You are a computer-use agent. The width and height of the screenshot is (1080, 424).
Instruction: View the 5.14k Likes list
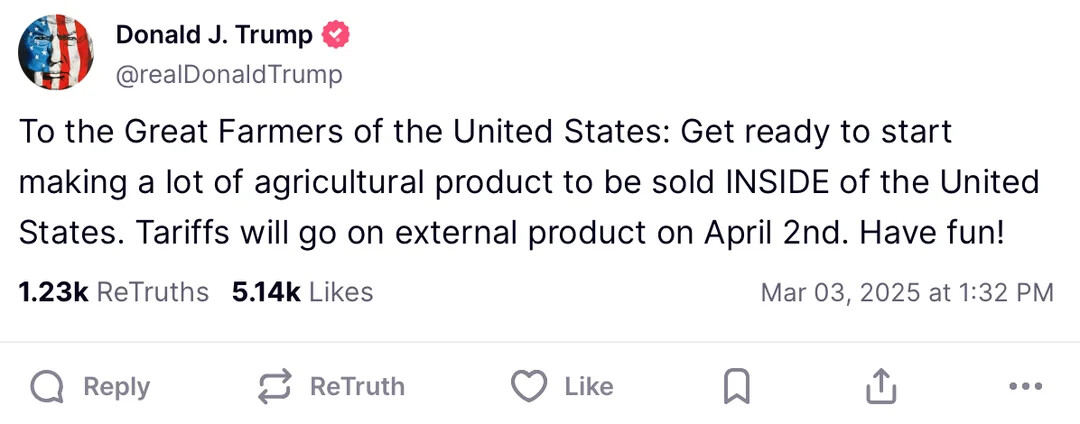point(302,292)
